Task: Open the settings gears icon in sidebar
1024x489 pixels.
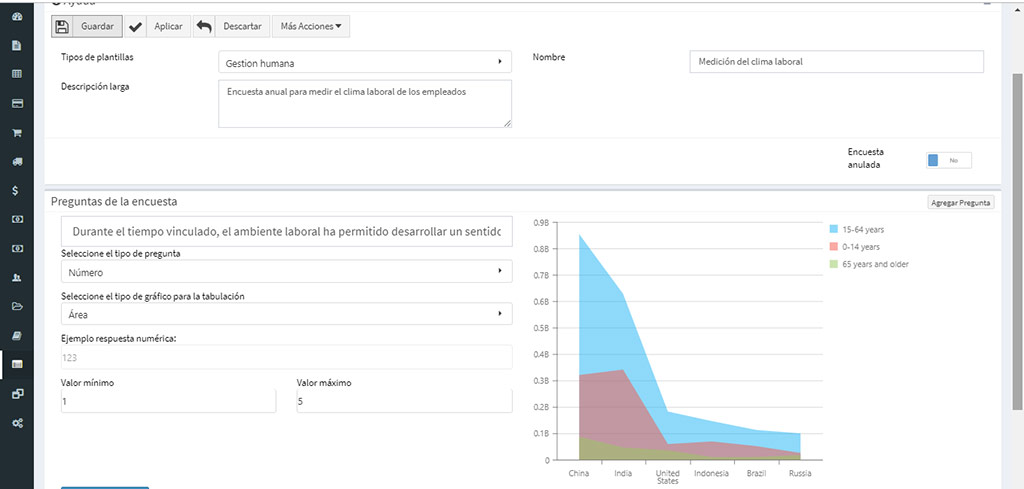Action: click(x=17, y=423)
